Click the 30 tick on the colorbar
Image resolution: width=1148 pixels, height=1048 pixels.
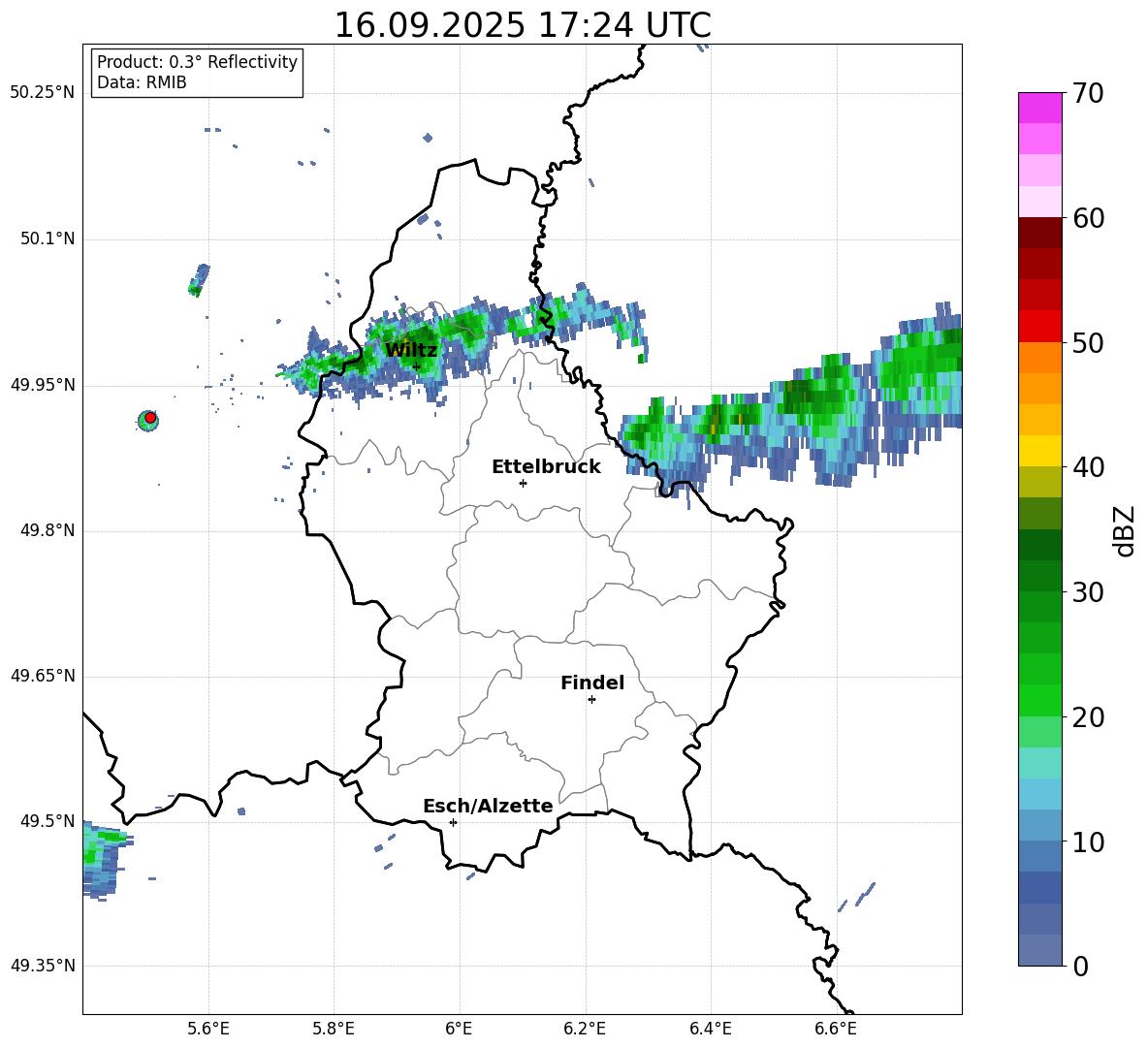tap(1088, 592)
